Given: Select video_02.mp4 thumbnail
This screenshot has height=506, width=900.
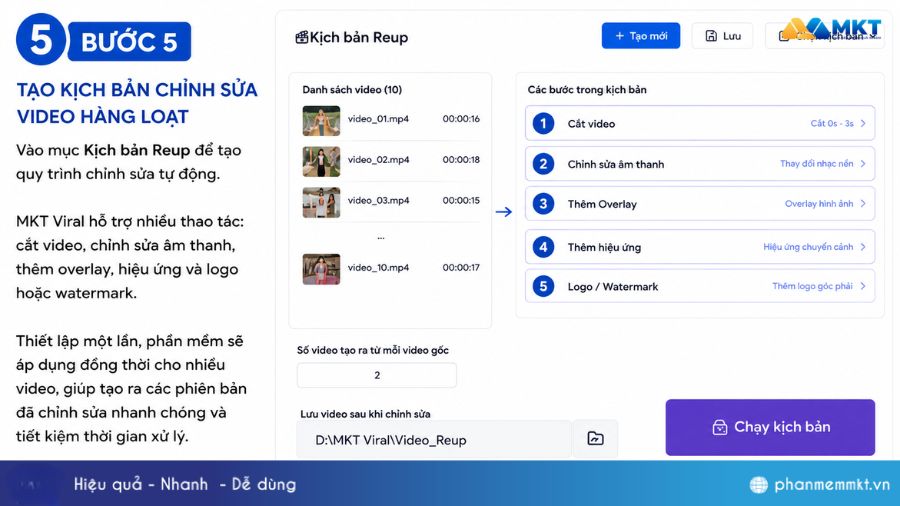Looking at the screenshot, I should (x=321, y=161).
